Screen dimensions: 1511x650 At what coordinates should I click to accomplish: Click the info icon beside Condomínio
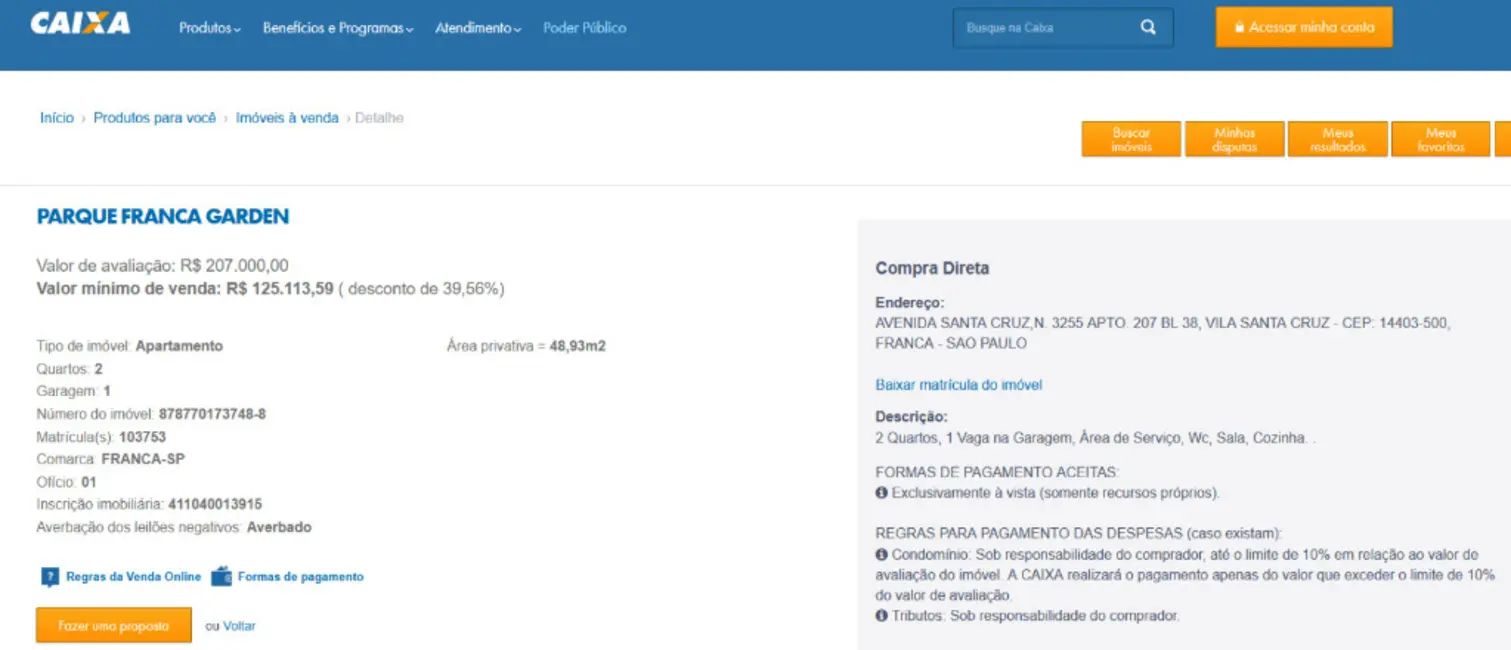coord(881,555)
